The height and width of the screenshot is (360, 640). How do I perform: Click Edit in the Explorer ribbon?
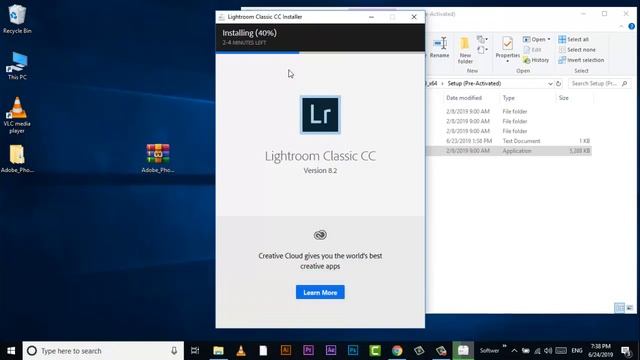coord(532,49)
